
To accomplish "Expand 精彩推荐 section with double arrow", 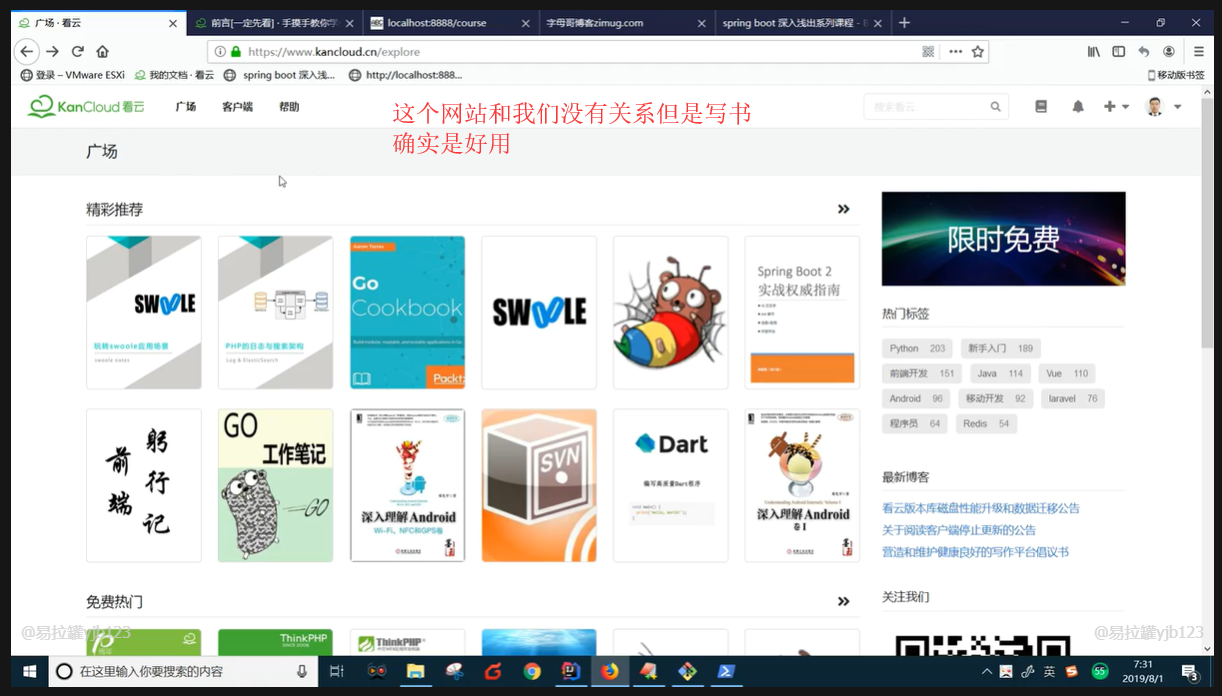I will point(843,209).
